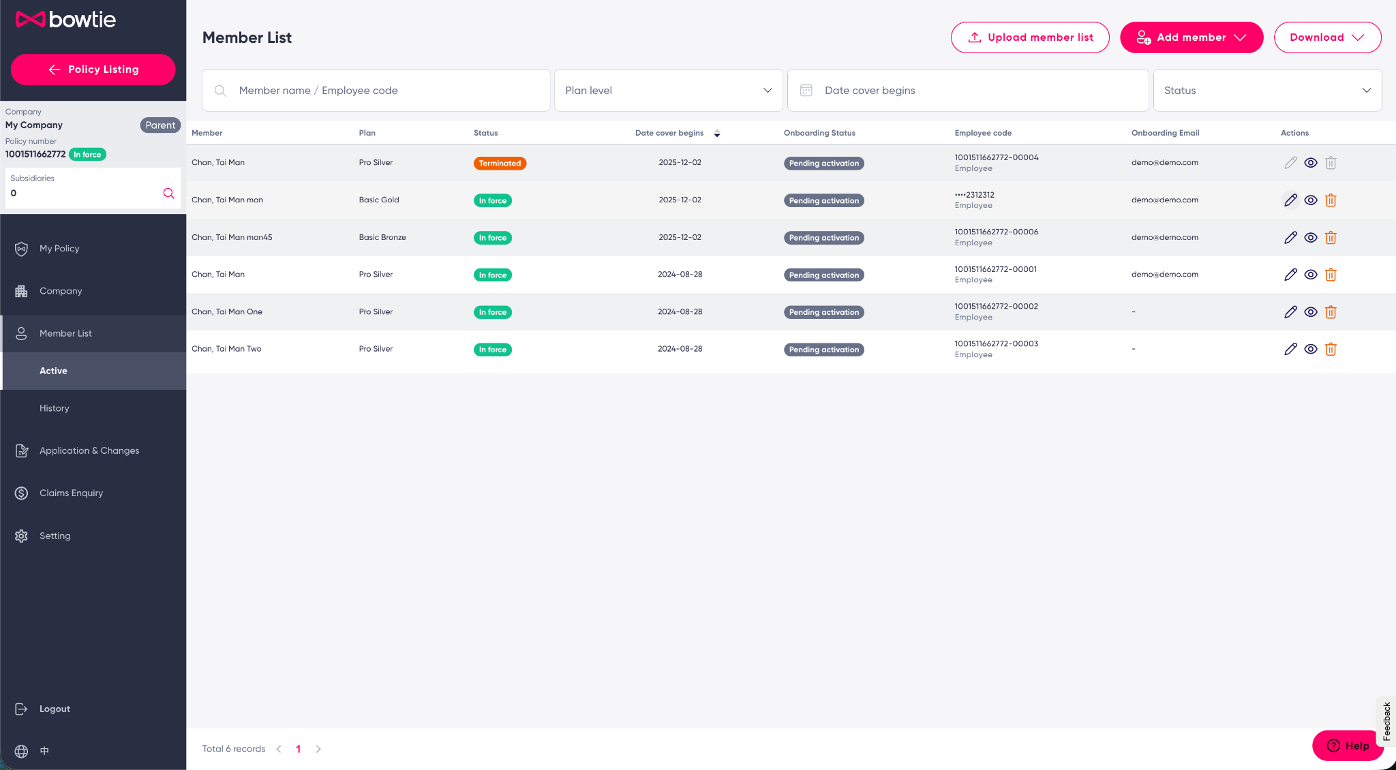Open Claims Enquiry in sidebar
The width and height of the screenshot is (1396, 770).
pyautogui.click(x=71, y=493)
